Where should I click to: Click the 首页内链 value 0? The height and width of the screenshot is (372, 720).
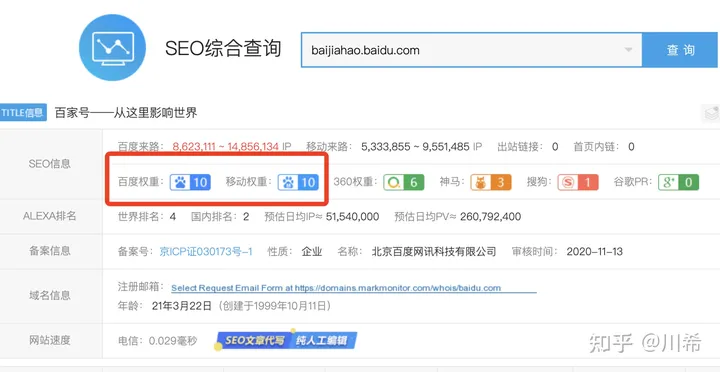click(x=631, y=147)
